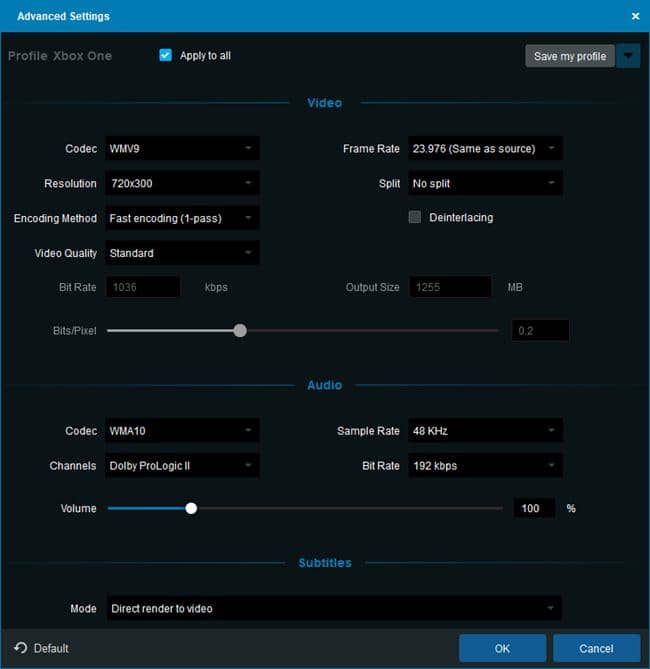650x669 pixels.
Task: Open the Split No split dropdown
Action: pyautogui.click(x=485, y=183)
